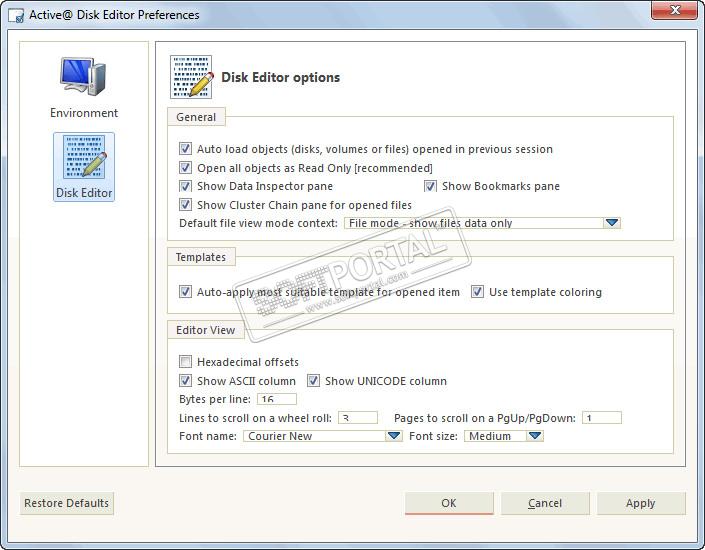Click the Bytes per line label

[x=215, y=399]
